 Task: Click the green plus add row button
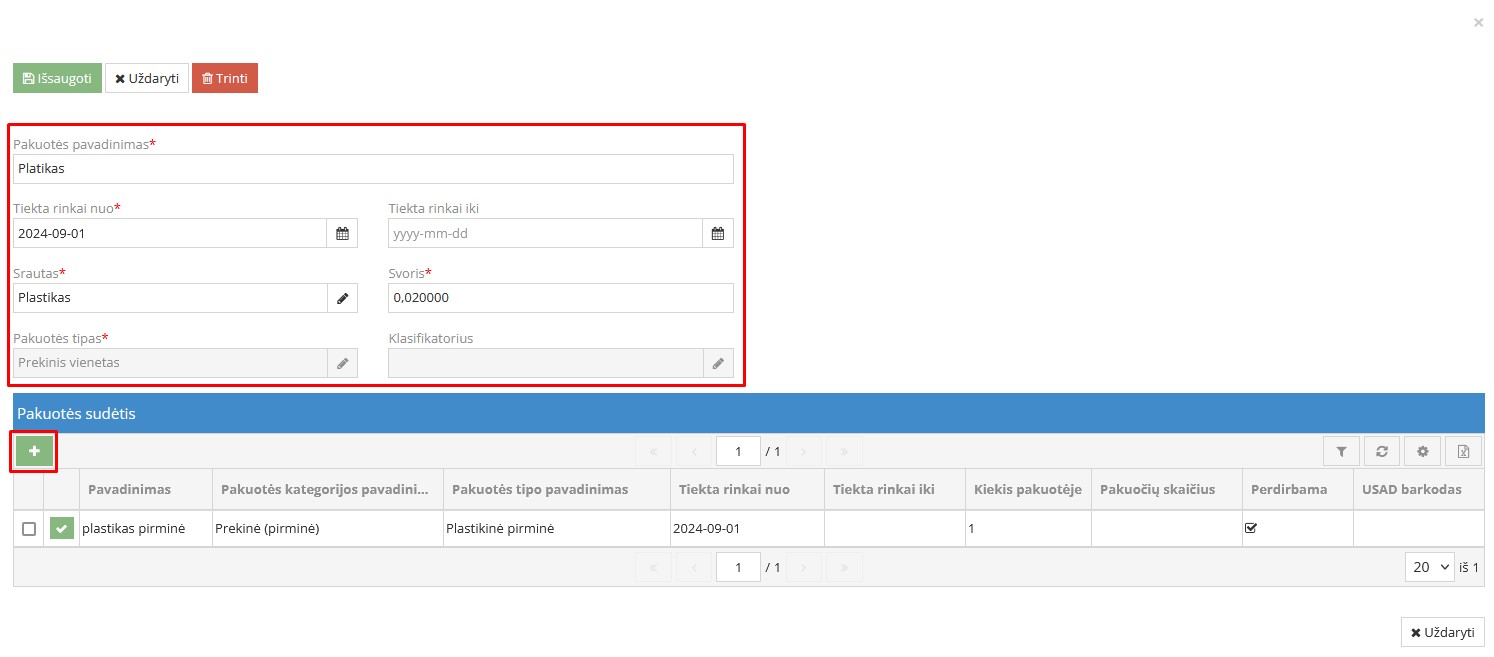(x=34, y=452)
